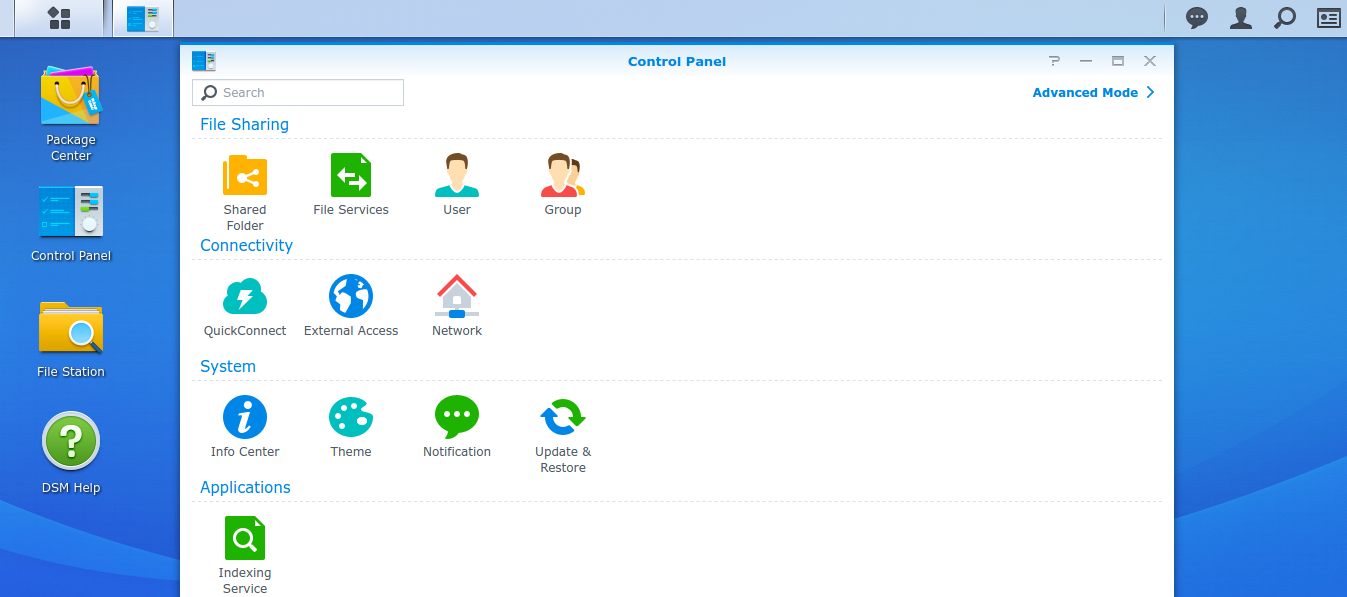Open the taskbar search magnifier
Image resolution: width=1347 pixels, height=597 pixels.
[1285, 18]
